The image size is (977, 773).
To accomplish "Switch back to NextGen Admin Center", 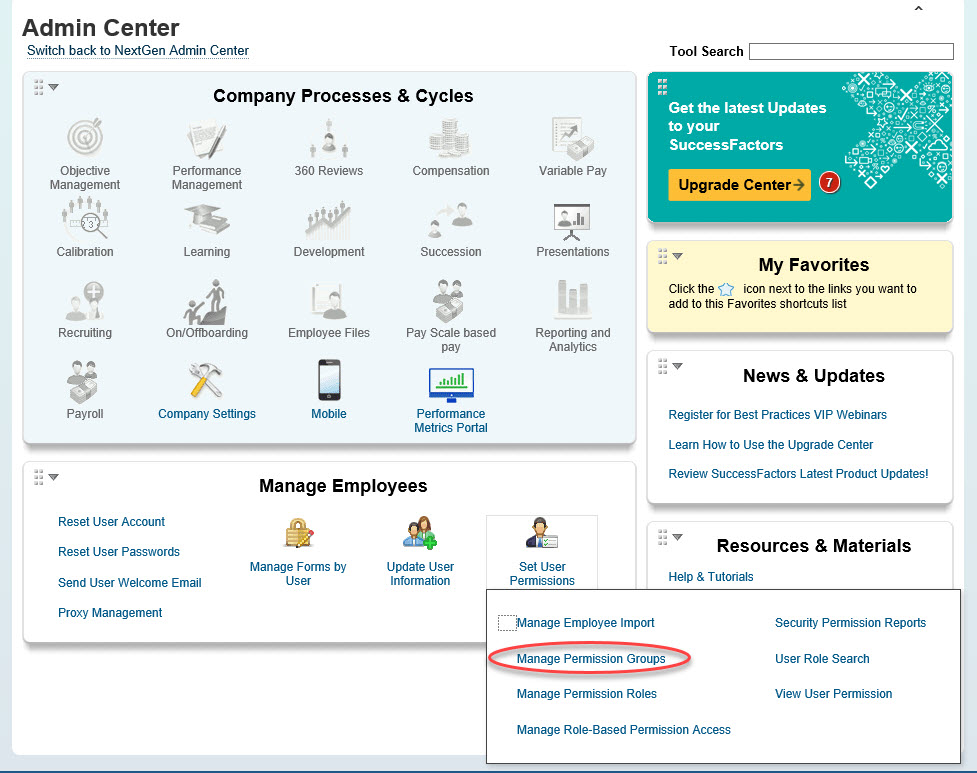I will click(138, 50).
